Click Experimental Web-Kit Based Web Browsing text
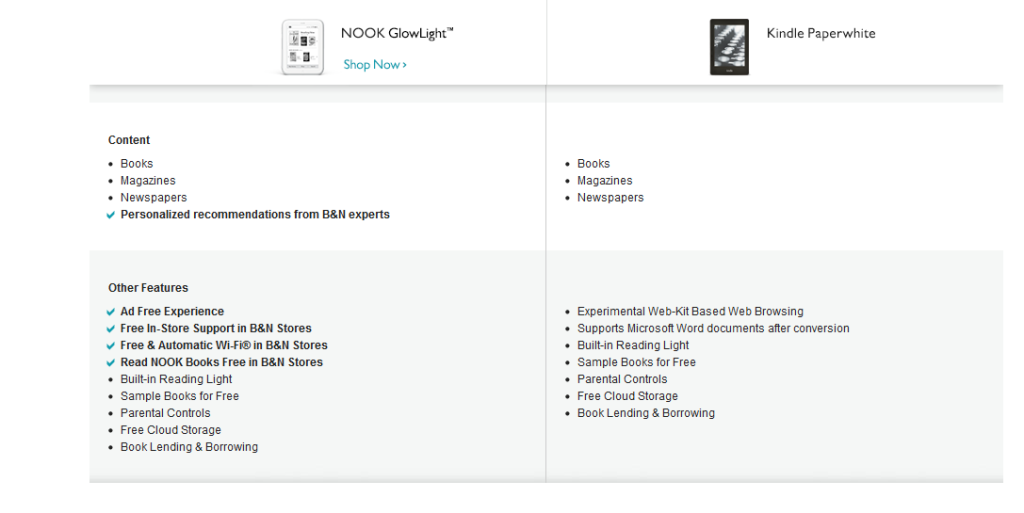The image size is (1024, 513). [x=690, y=312]
